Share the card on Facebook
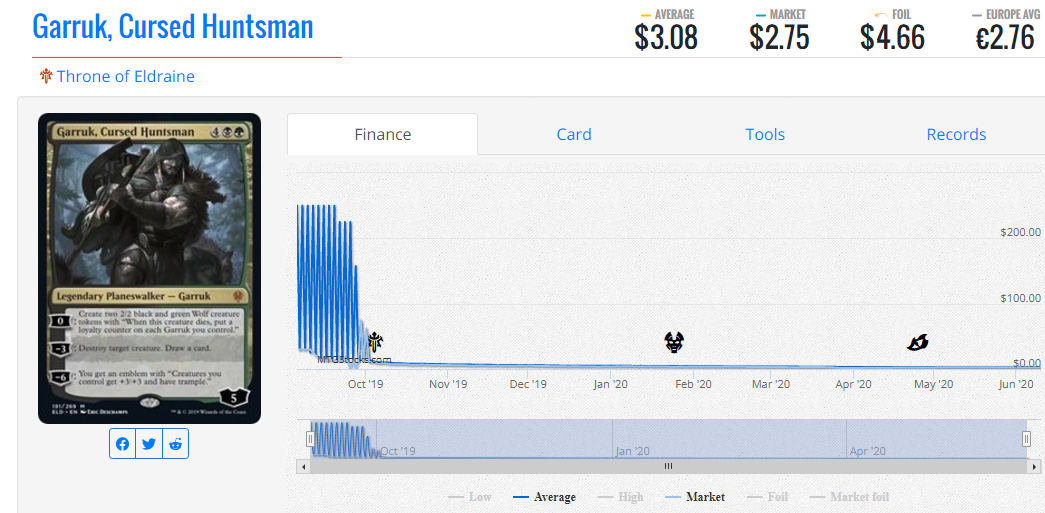 tap(123, 444)
